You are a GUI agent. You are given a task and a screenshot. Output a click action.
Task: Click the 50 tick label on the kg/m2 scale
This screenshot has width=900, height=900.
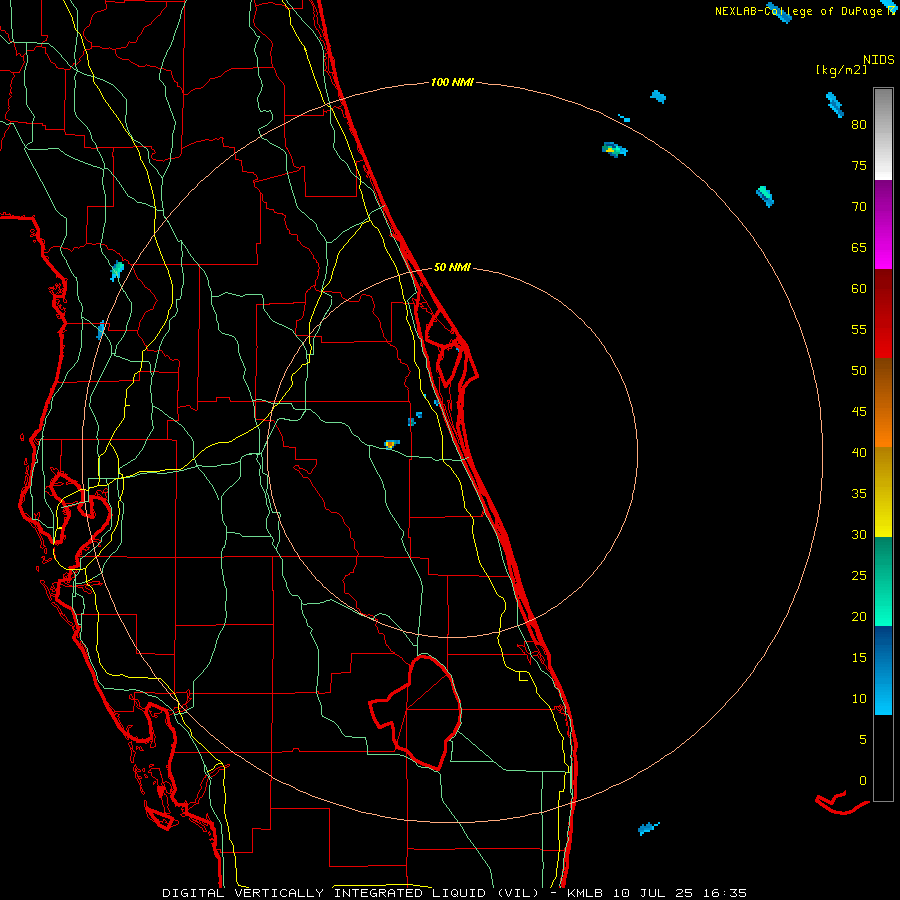(859, 371)
